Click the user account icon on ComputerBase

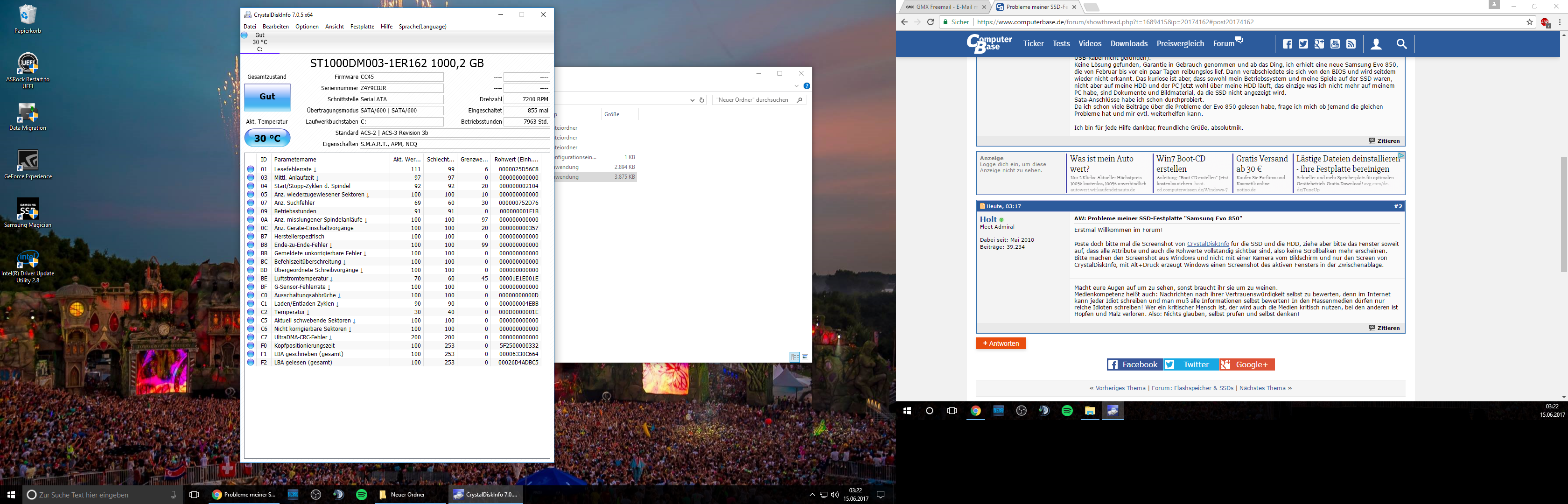(x=1376, y=44)
